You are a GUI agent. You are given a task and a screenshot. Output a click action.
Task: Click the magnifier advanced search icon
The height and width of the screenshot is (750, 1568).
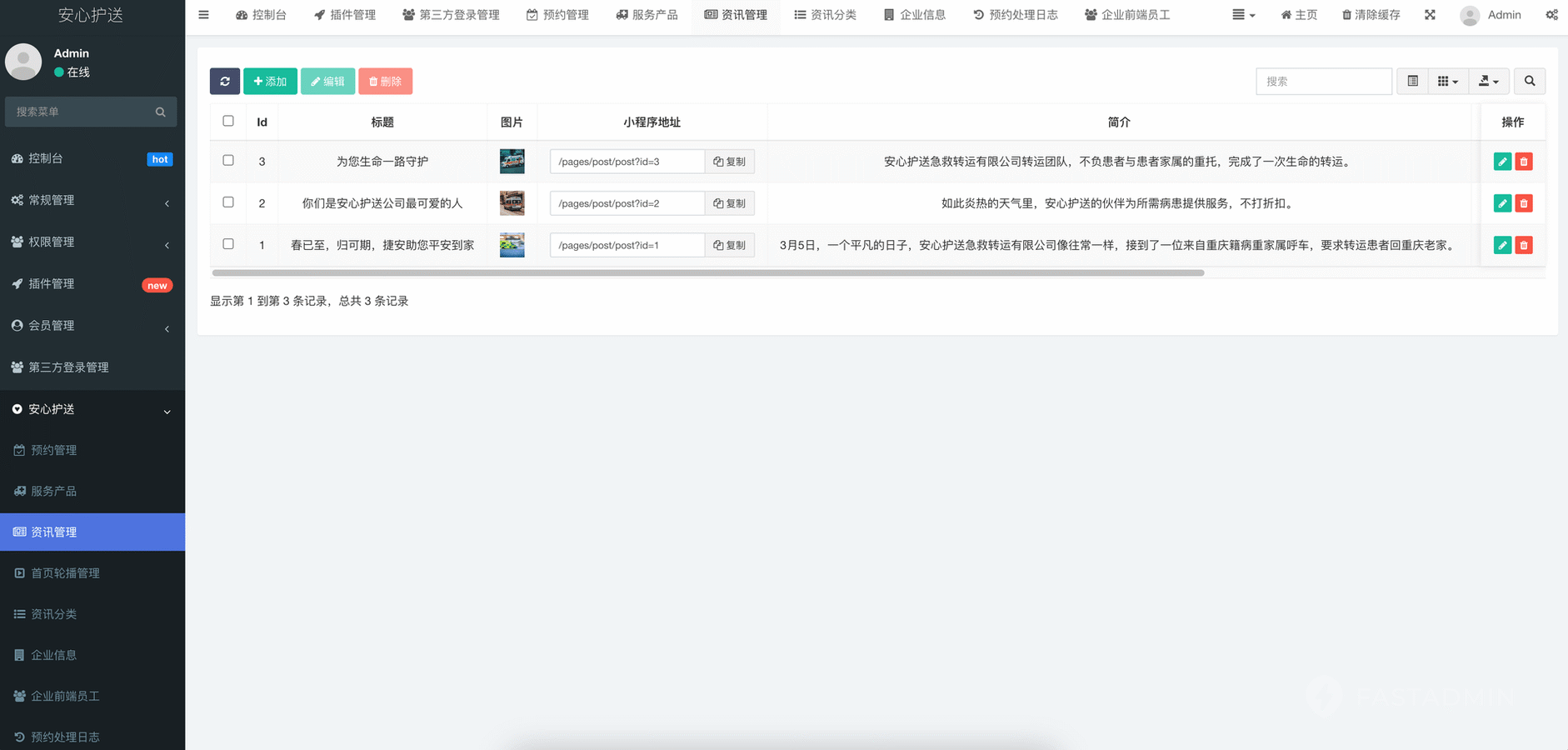click(1530, 81)
